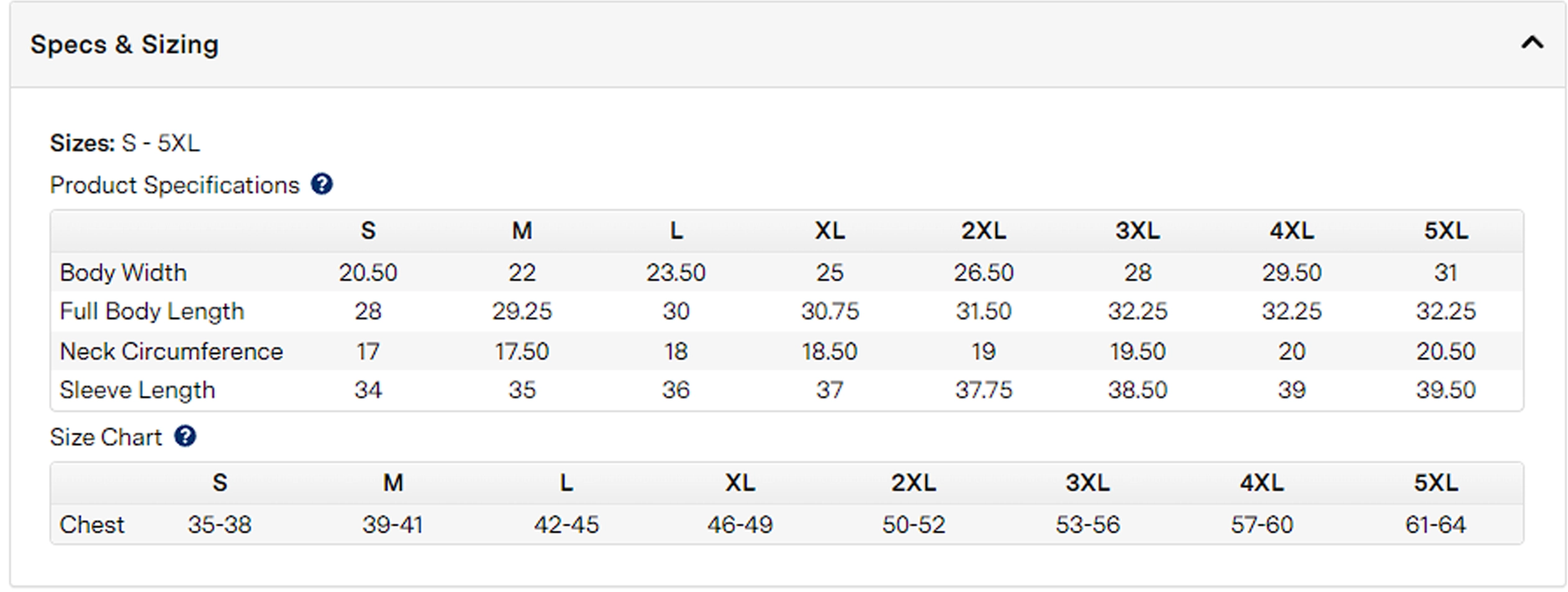Select the Full Body Length row label
This screenshot has height=592, width=1568.
click(152, 312)
